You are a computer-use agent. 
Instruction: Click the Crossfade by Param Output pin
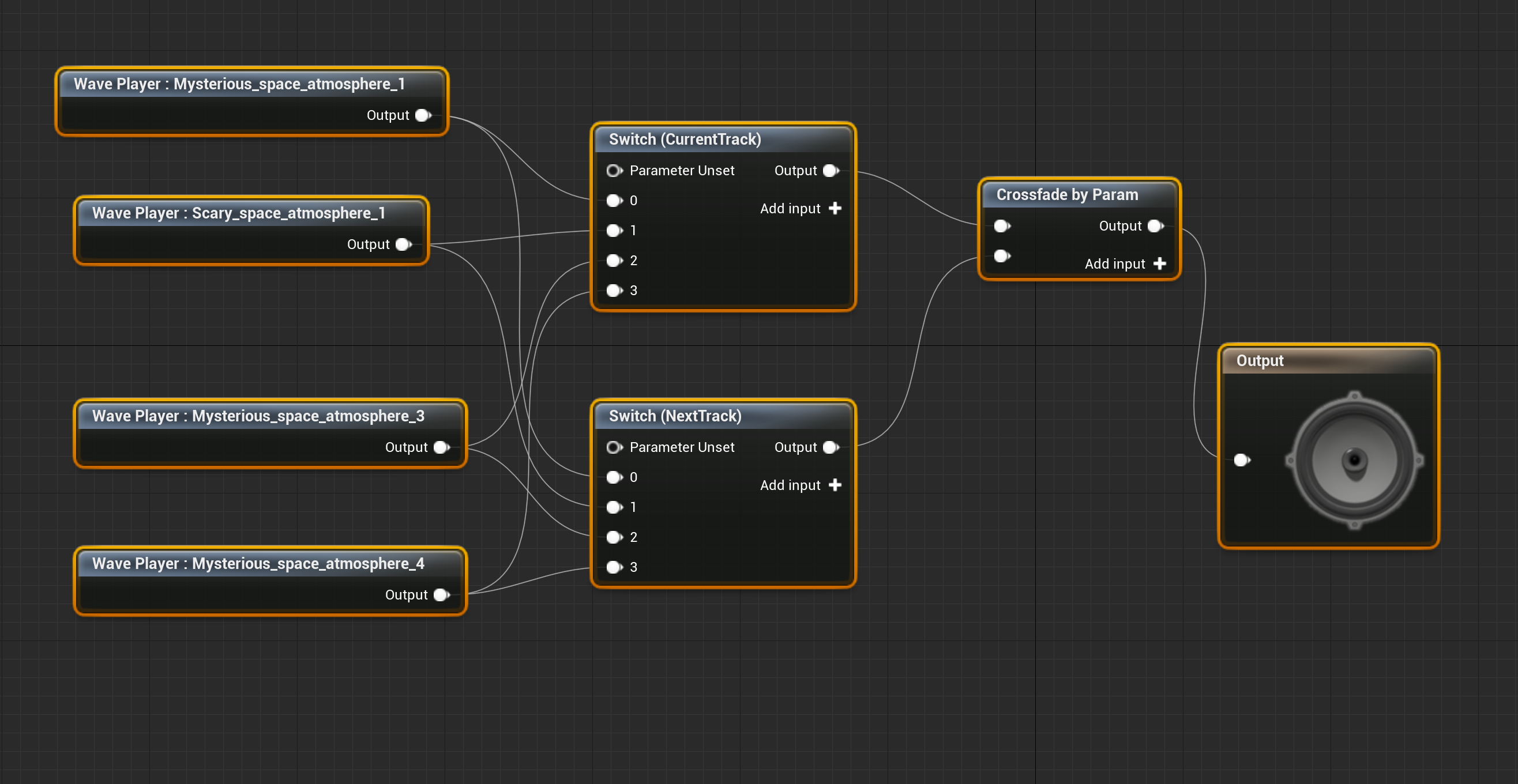(1156, 225)
